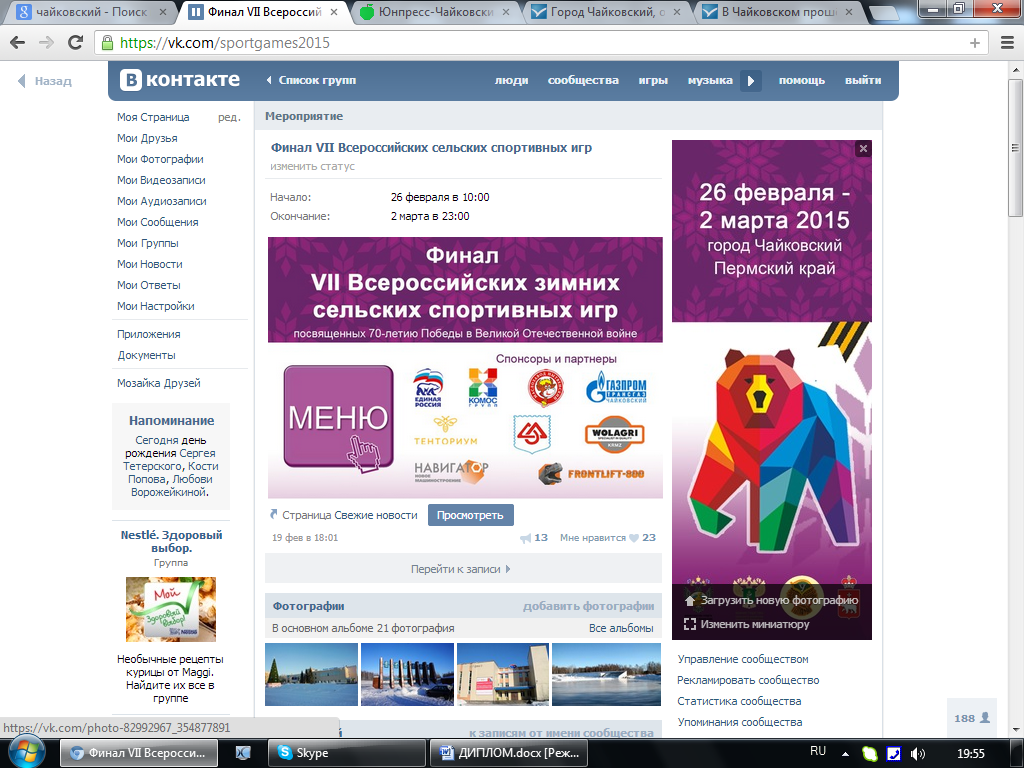
Task: Open the Chrome menu hamburger icon
Action: click(1008, 43)
